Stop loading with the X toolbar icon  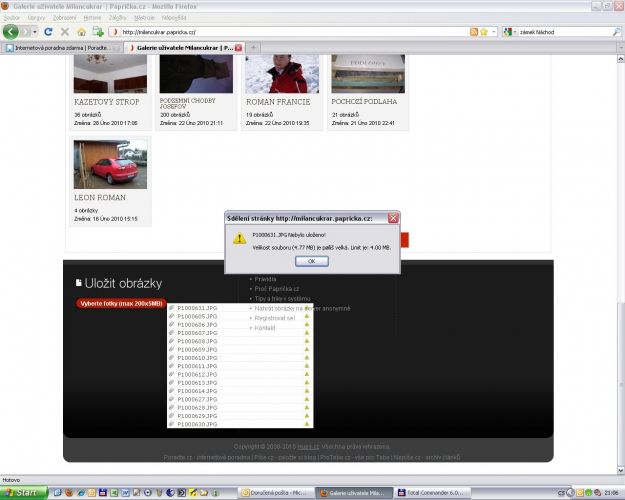[65, 32]
